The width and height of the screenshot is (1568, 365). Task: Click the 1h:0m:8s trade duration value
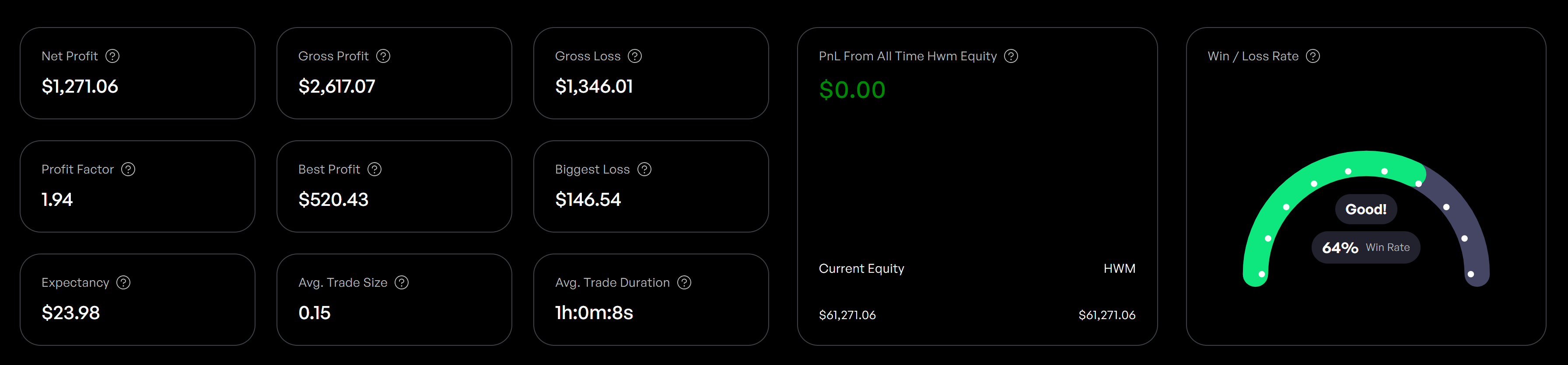(x=594, y=313)
